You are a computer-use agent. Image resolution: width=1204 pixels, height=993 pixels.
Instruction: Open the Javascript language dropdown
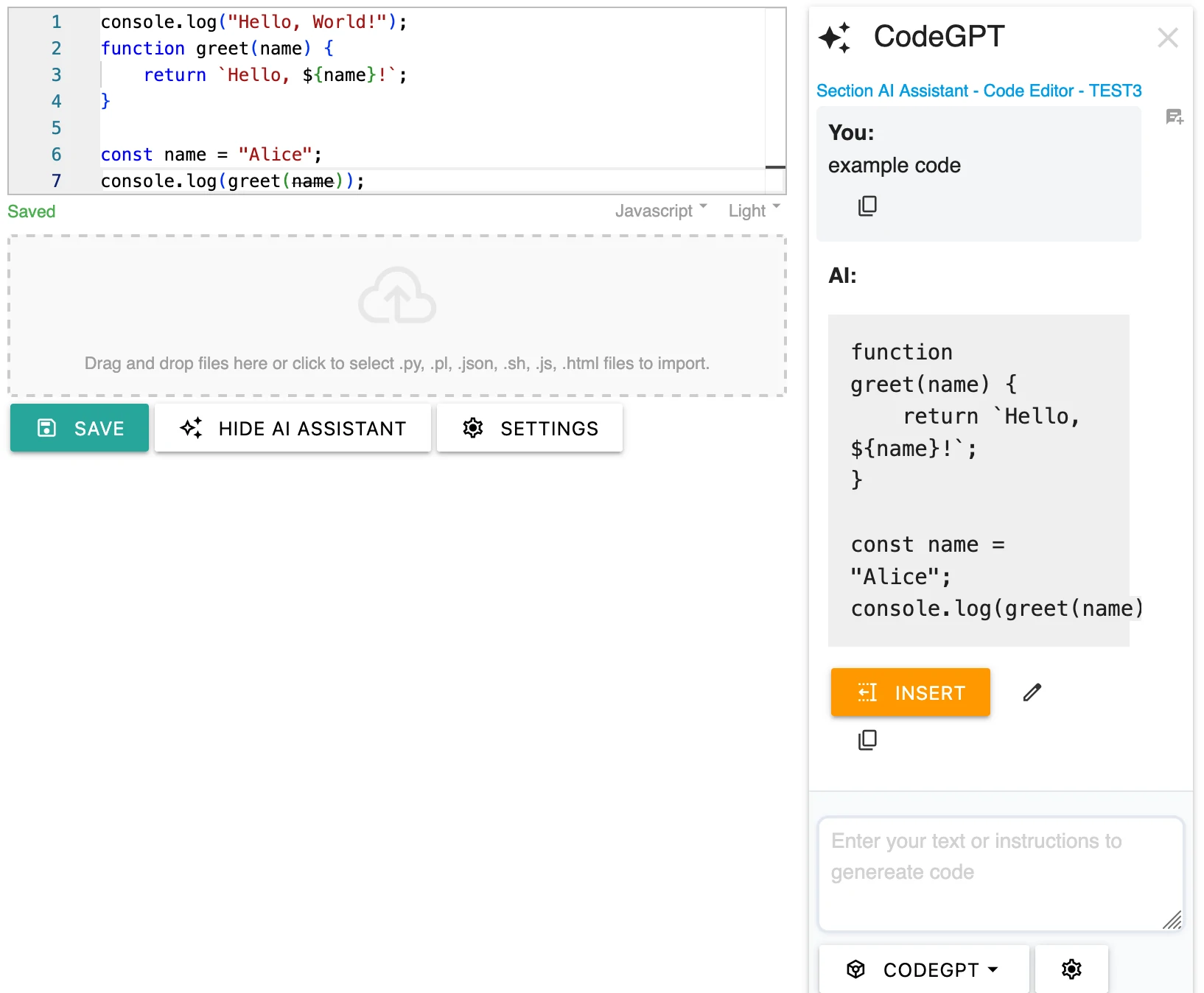coord(661,211)
